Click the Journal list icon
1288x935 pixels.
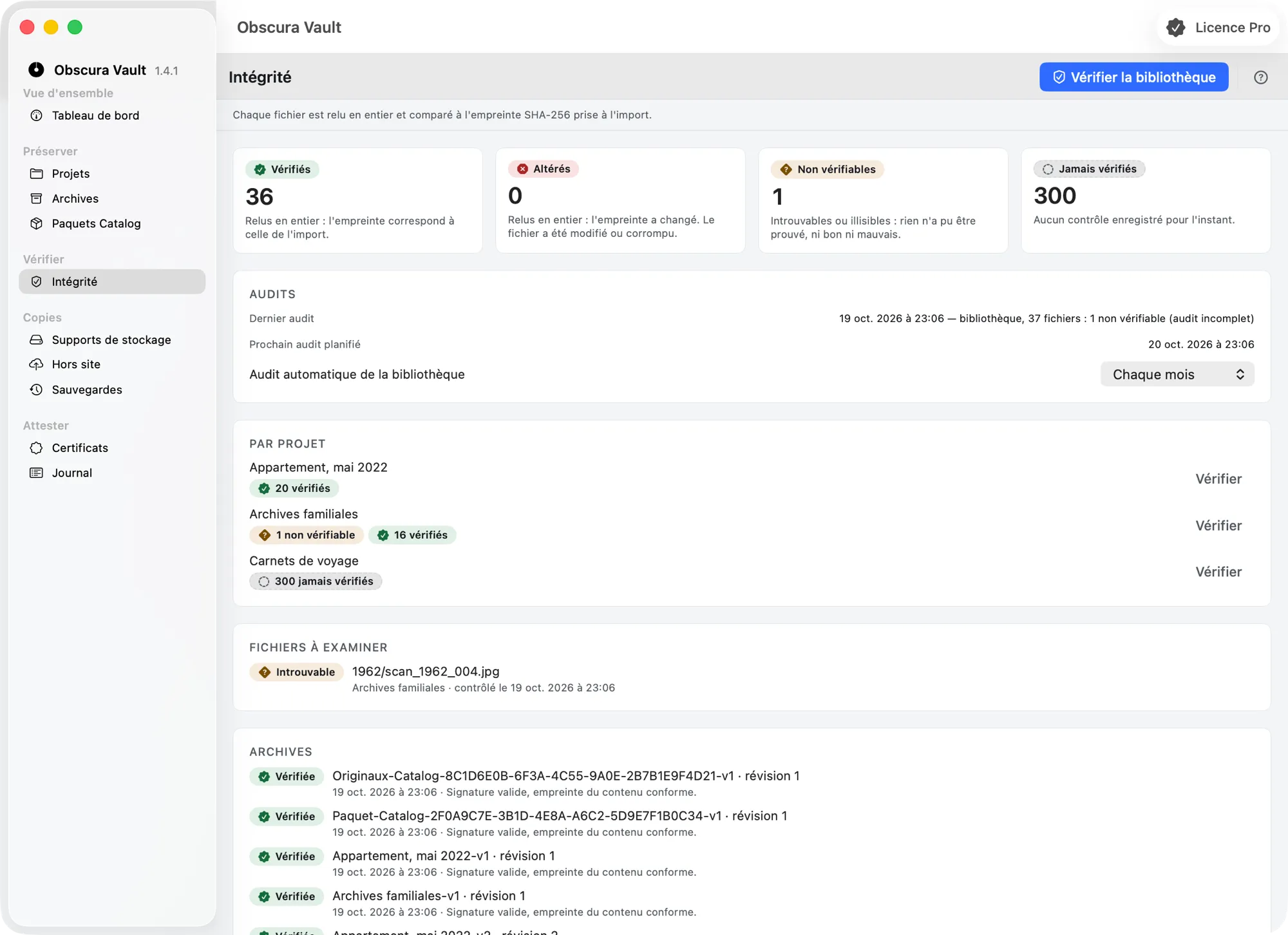click(37, 473)
